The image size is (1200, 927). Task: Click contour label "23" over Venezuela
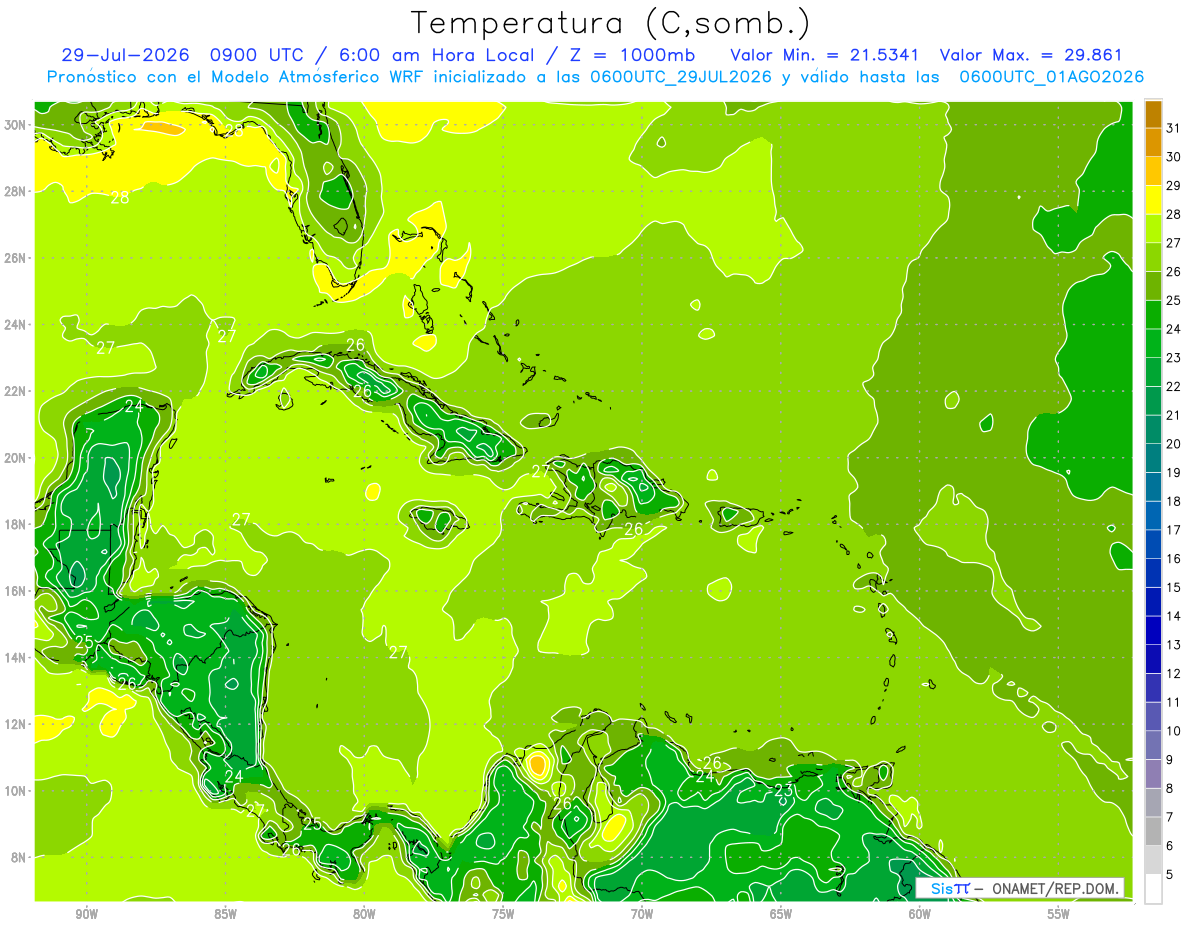[x=784, y=791]
